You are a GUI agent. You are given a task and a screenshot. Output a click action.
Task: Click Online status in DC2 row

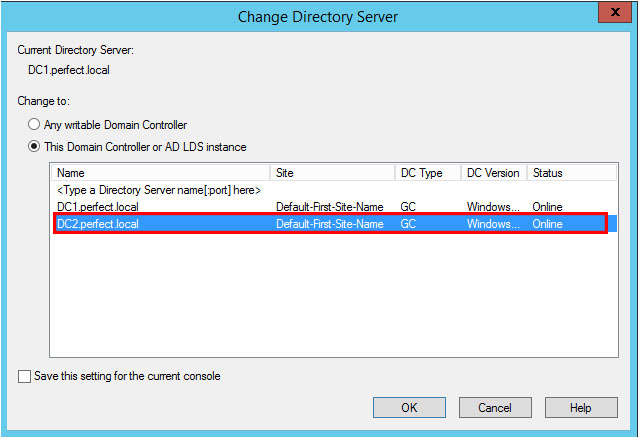click(x=547, y=224)
